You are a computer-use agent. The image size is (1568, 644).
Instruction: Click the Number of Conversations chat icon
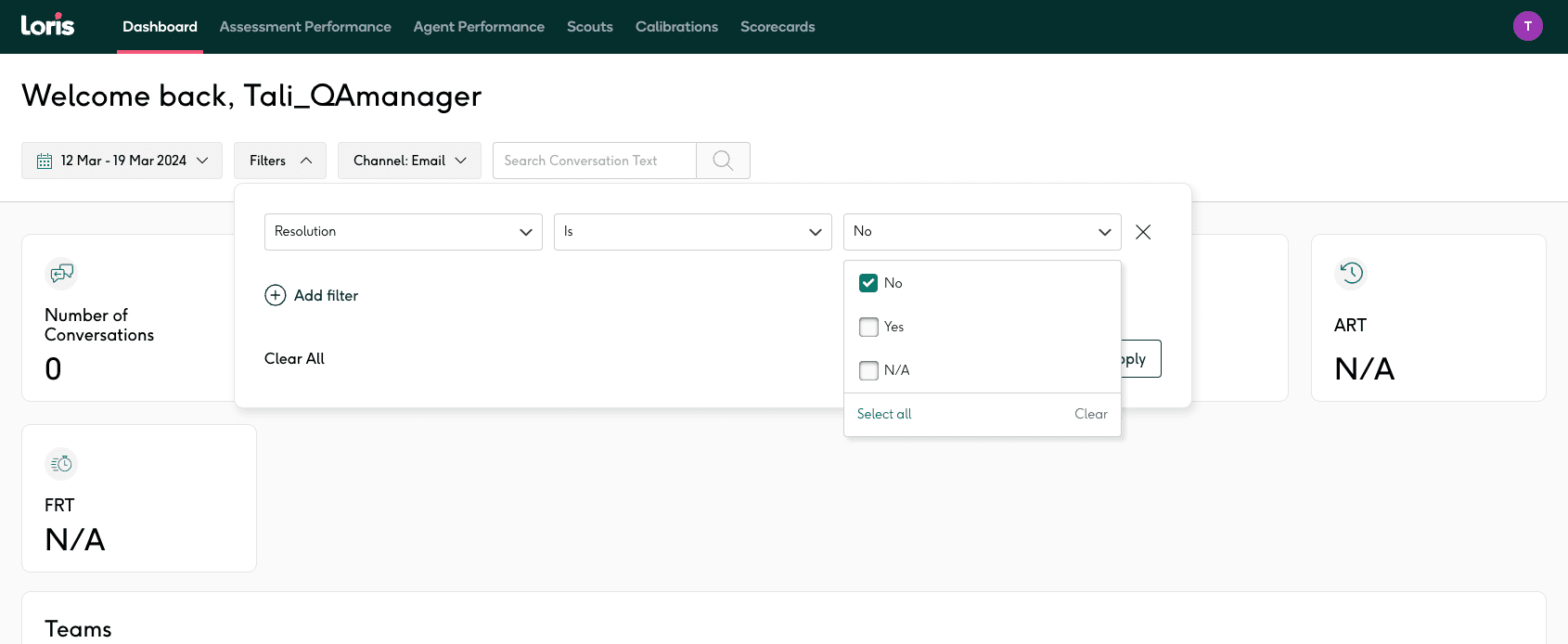click(x=61, y=273)
